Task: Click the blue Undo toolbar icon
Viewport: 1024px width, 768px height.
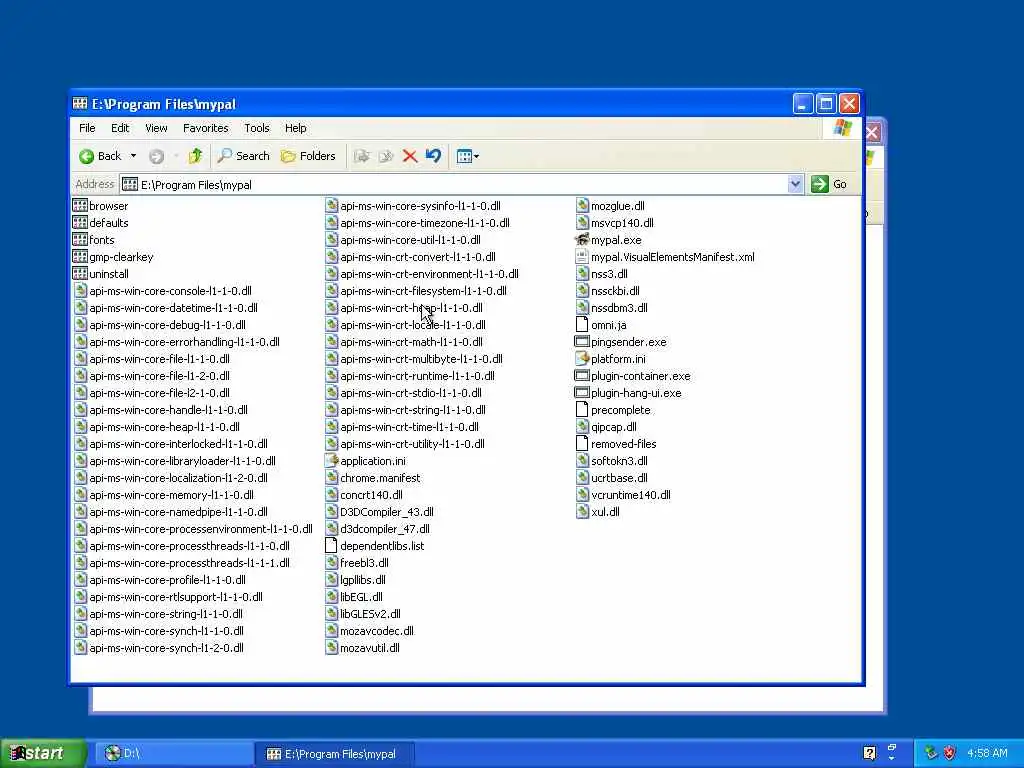Action: [x=433, y=156]
